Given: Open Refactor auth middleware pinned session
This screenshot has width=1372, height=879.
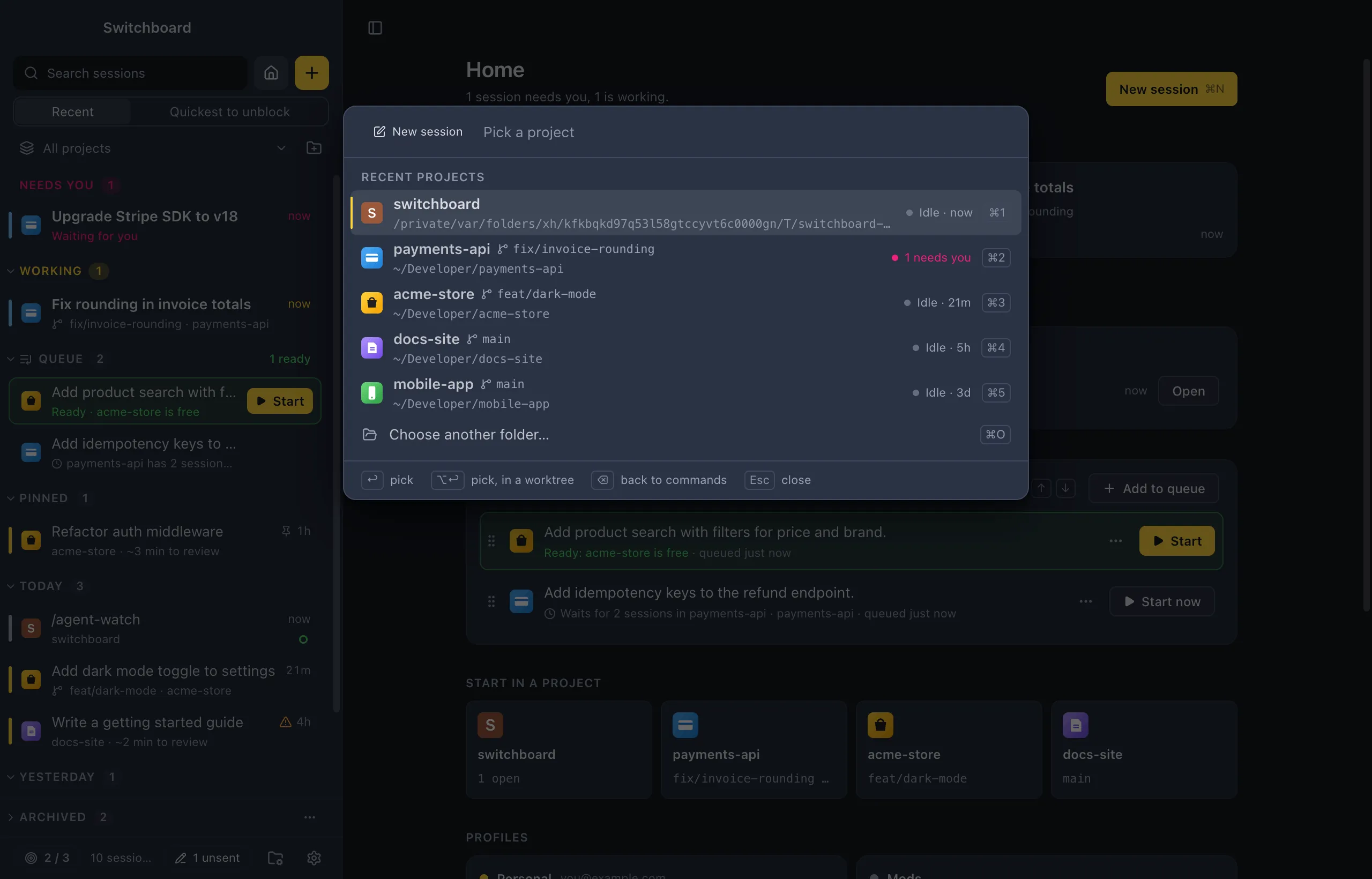Looking at the screenshot, I should click(165, 540).
